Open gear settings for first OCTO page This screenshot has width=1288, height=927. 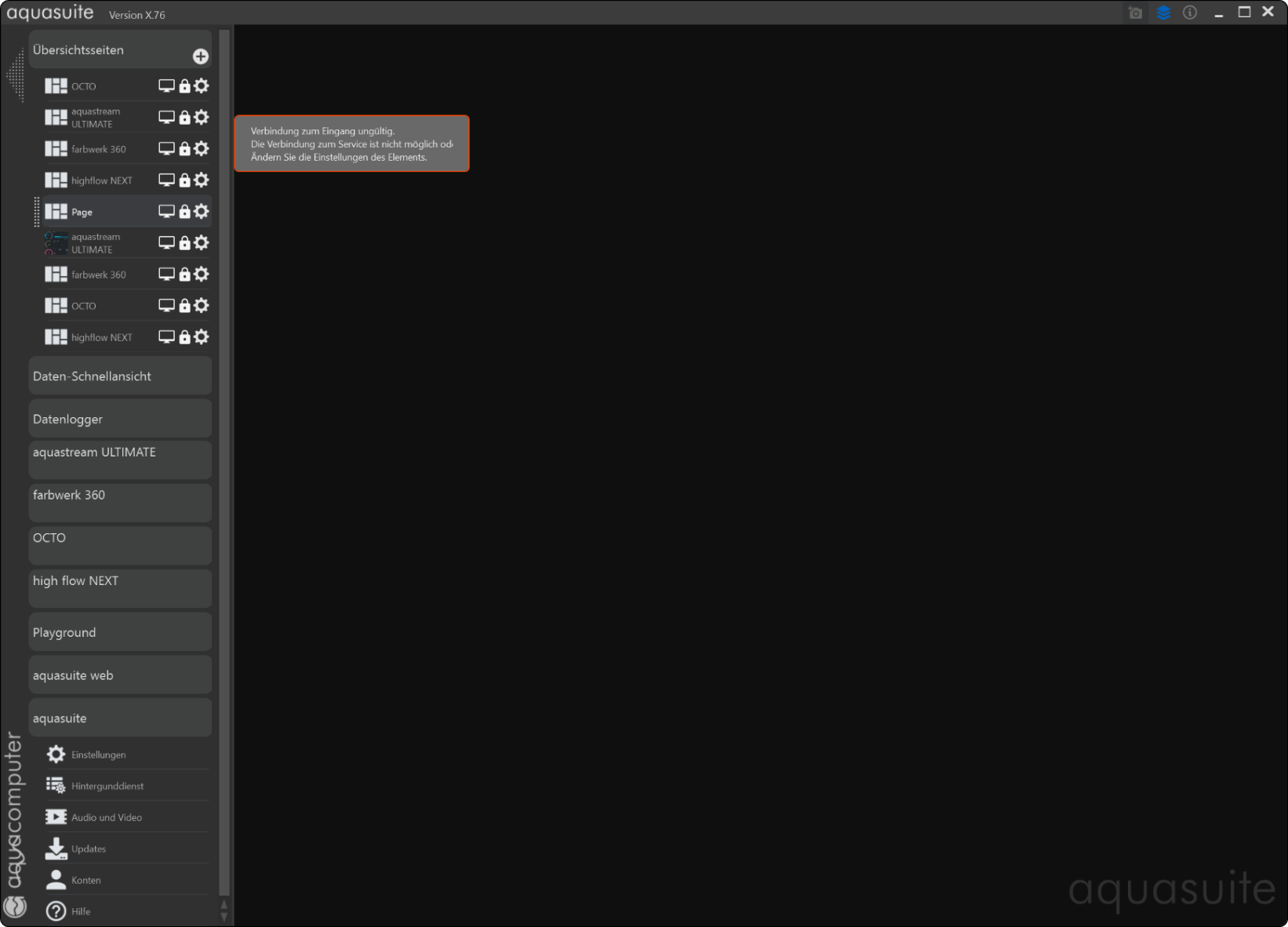202,85
